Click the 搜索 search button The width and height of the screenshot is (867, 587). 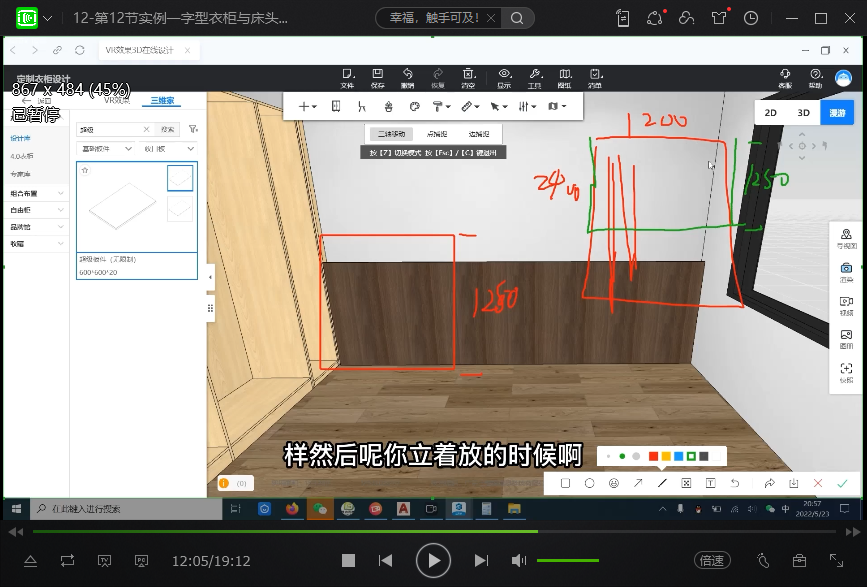[168, 129]
